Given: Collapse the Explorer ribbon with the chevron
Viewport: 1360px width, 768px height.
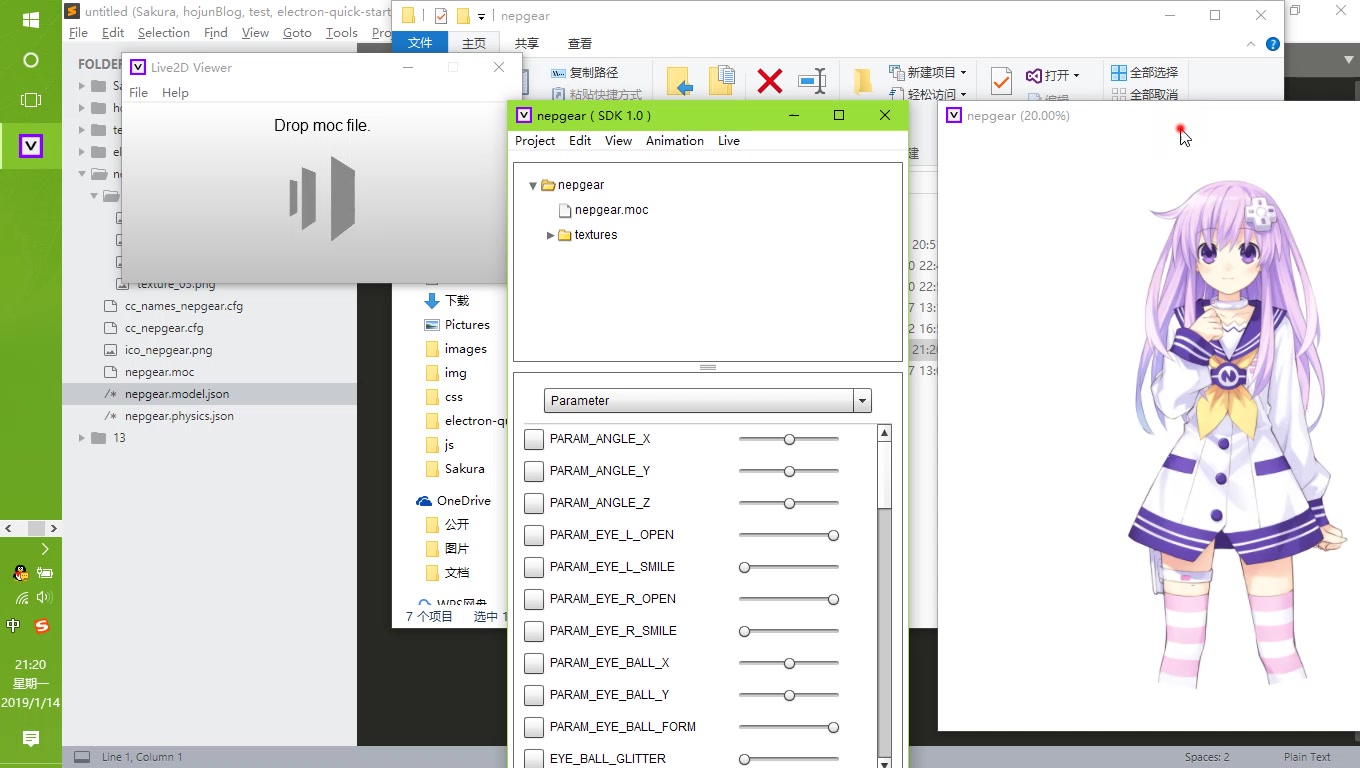Looking at the screenshot, I should coord(1251,44).
